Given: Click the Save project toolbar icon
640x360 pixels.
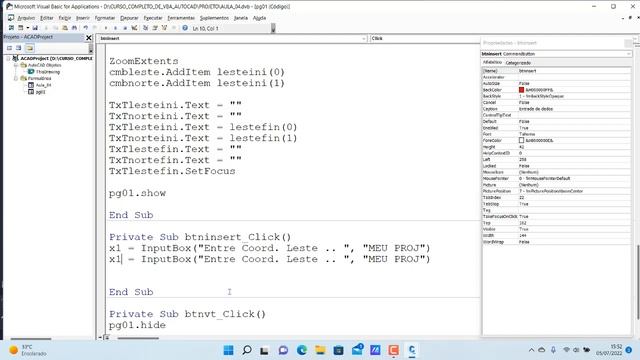Looking at the screenshot, I should (35, 28).
